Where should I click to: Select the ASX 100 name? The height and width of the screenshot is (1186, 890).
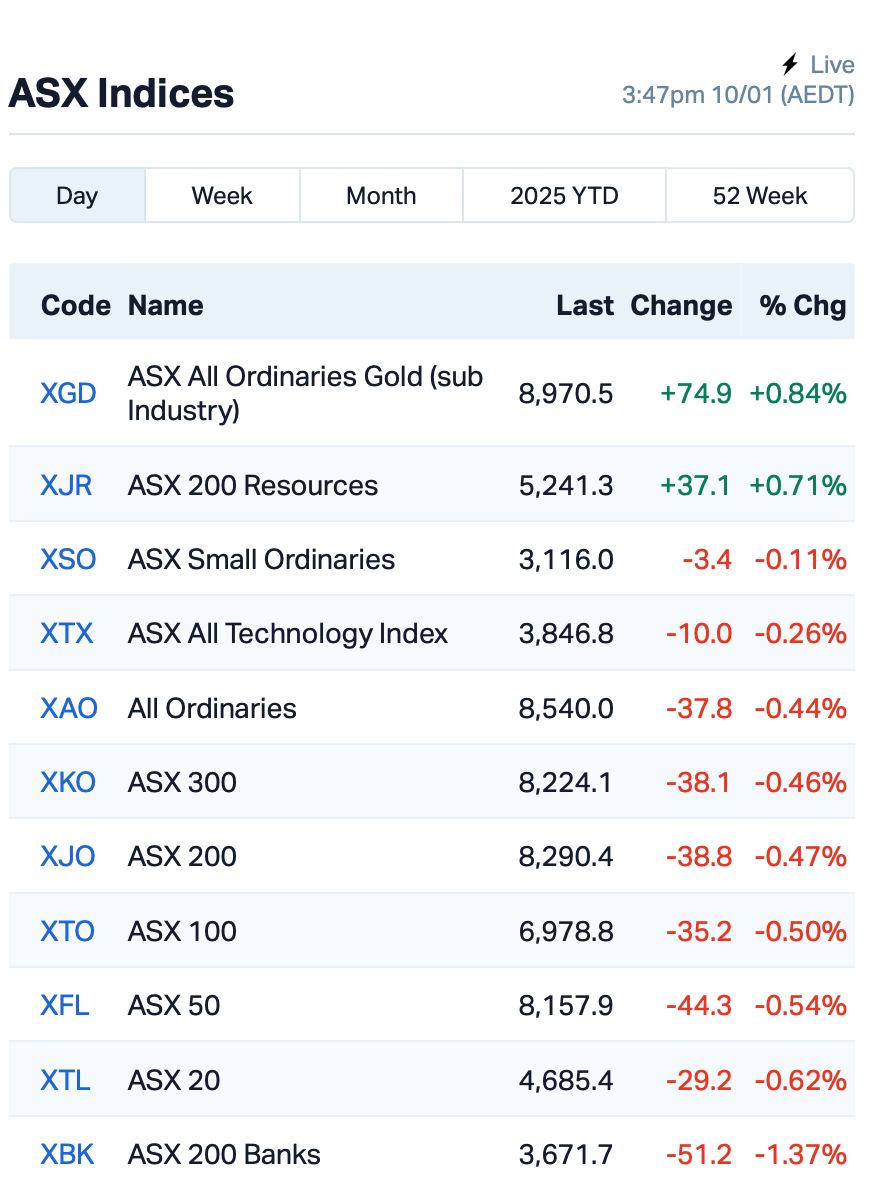coord(182,931)
